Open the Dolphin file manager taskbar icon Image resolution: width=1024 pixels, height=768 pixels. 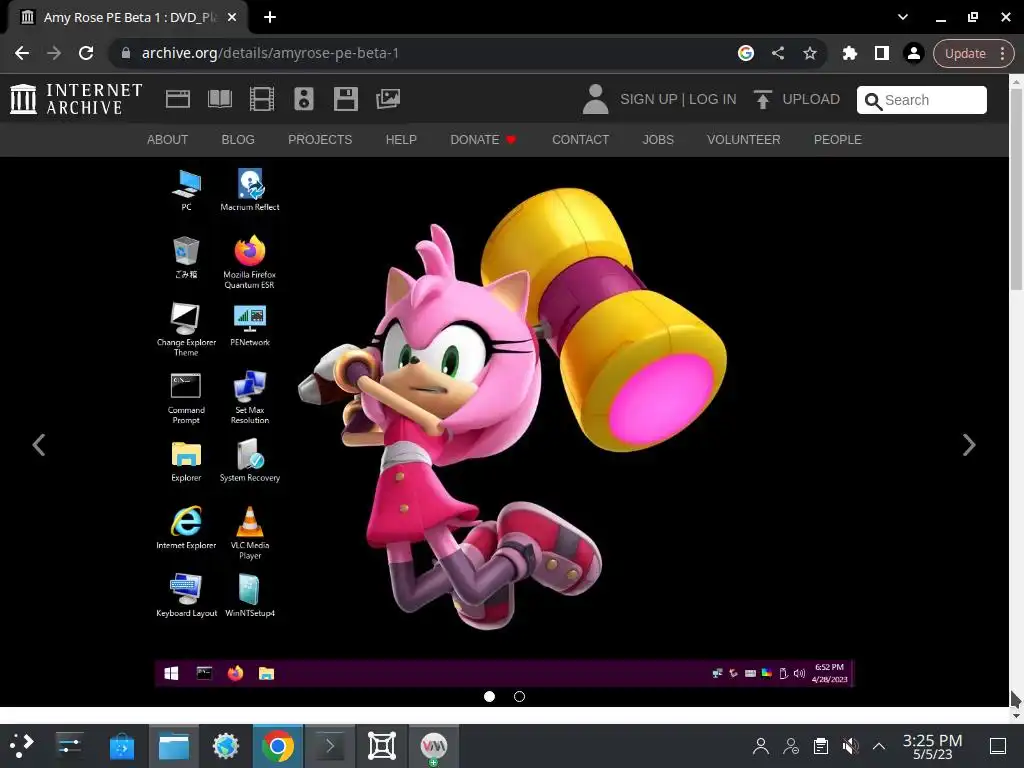[x=174, y=746]
